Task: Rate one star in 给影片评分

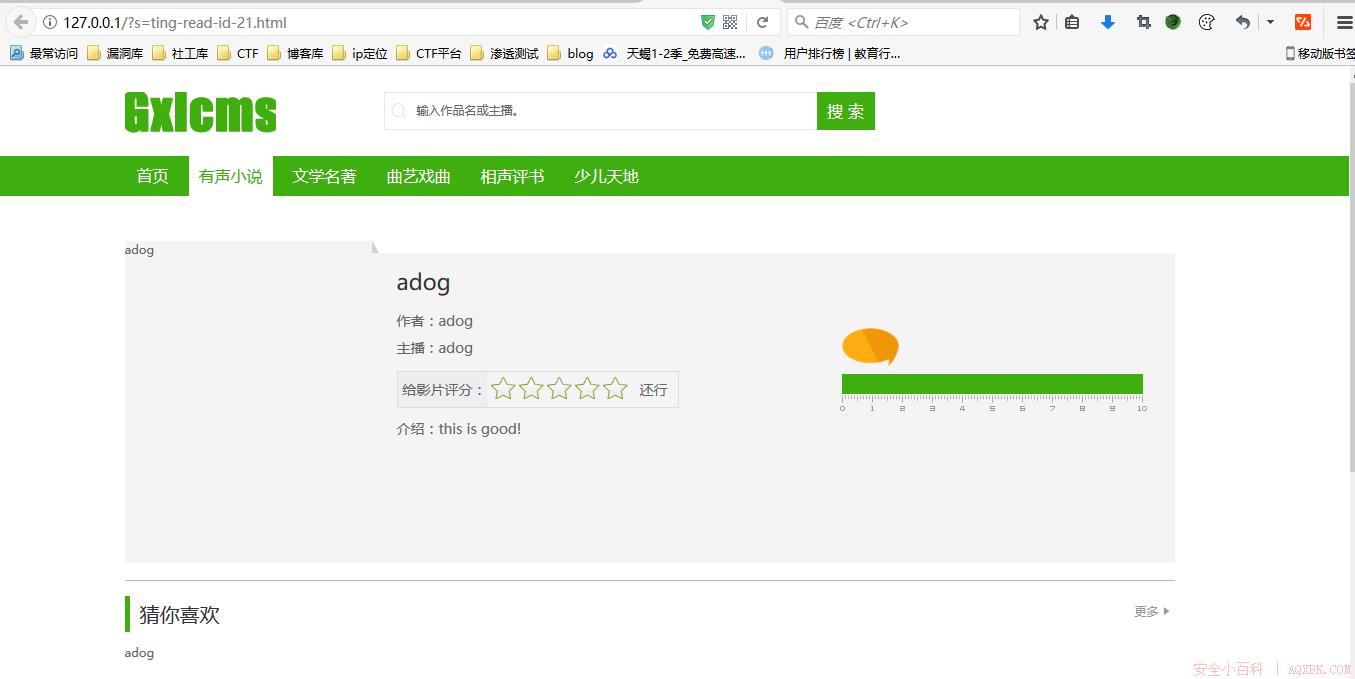Action: [503, 388]
